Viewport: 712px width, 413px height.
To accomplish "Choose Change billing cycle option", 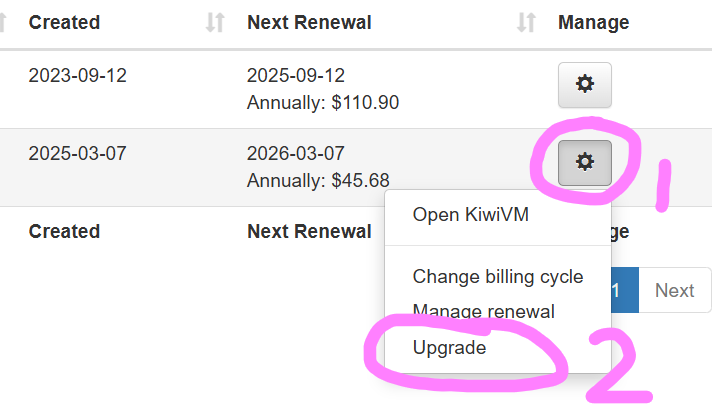I will click(498, 276).
